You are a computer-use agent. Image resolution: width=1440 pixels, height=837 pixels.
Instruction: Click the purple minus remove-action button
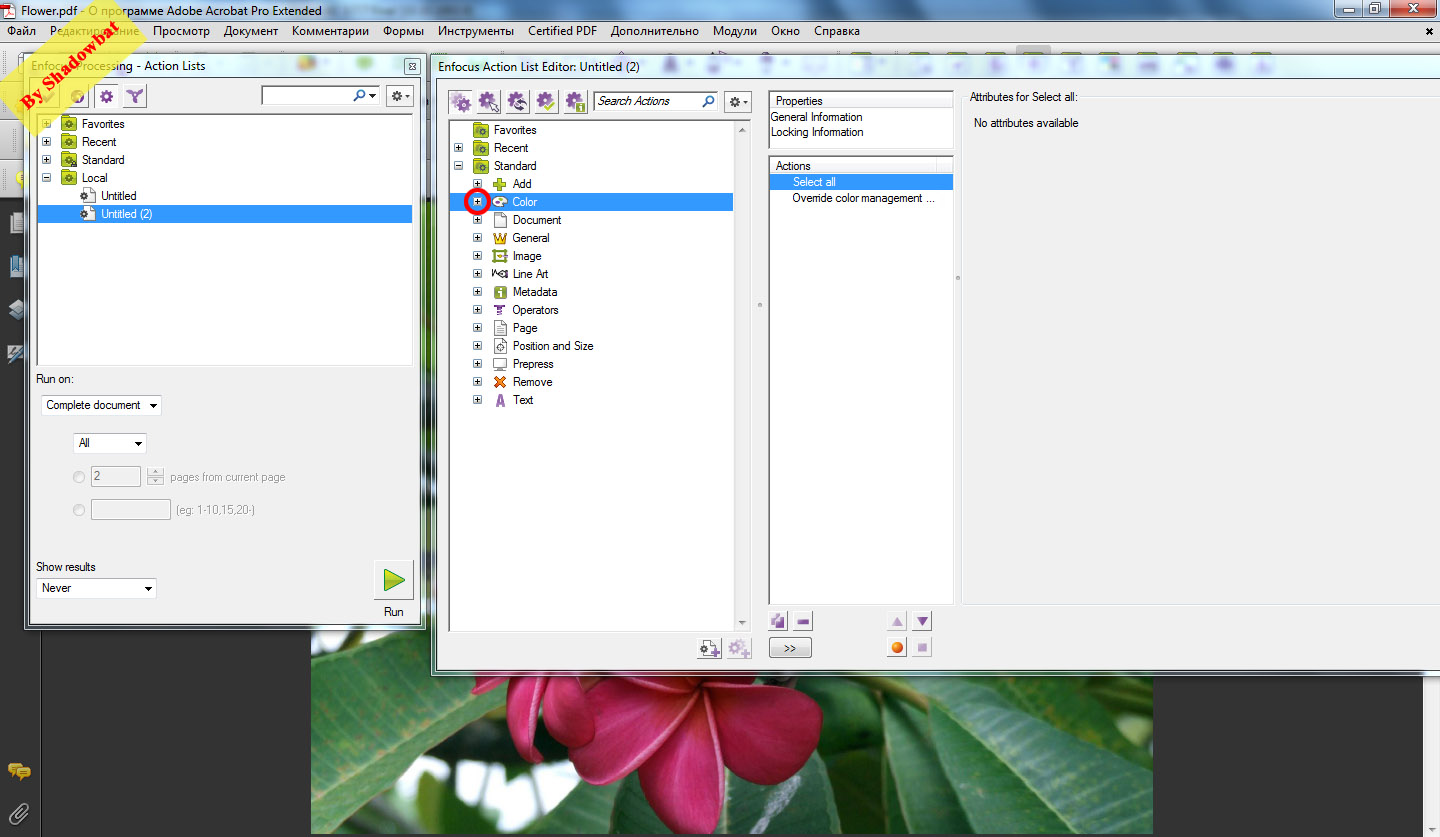point(803,621)
